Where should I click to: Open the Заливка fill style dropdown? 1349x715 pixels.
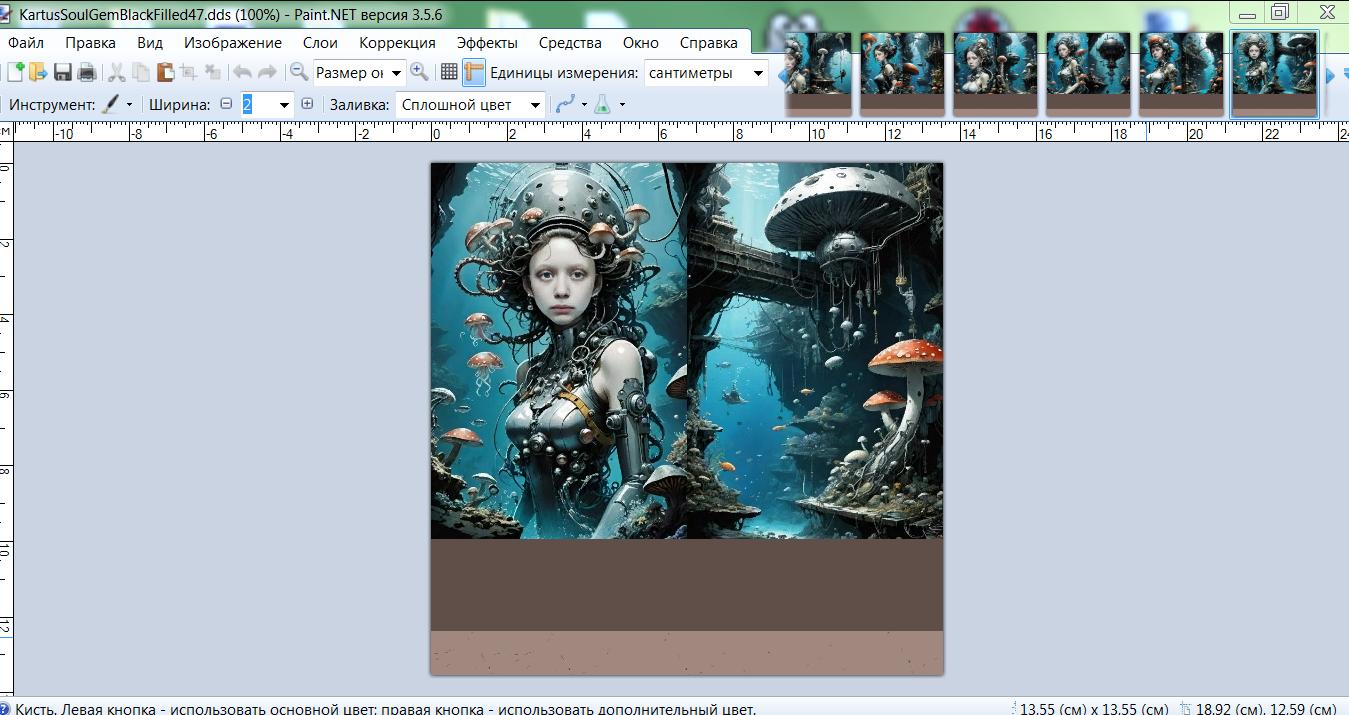tap(535, 104)
